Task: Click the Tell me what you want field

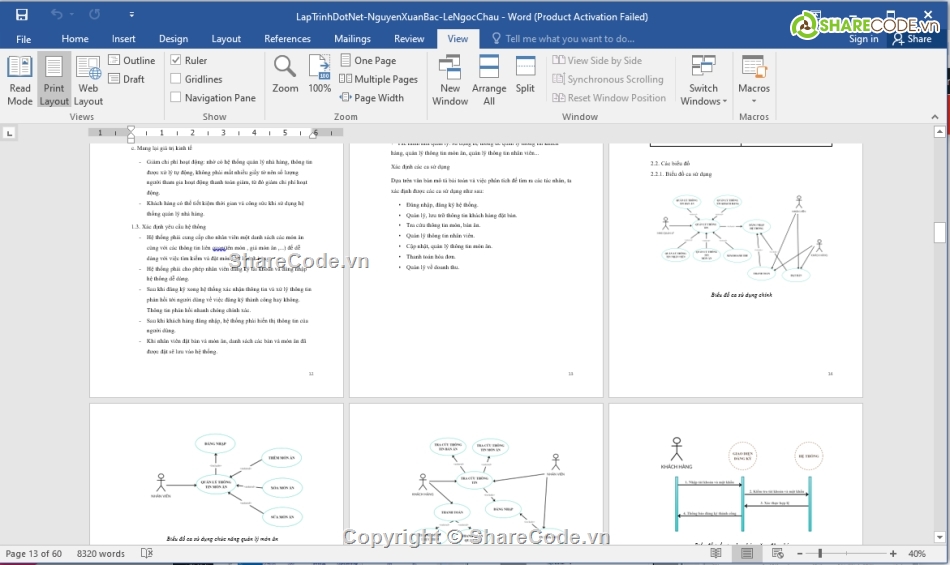Action: [x=563, y=39]
